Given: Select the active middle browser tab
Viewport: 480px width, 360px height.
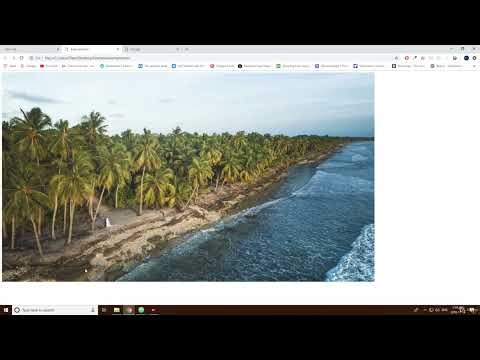Looking at the screenshot, I should [x=92, y=49].
